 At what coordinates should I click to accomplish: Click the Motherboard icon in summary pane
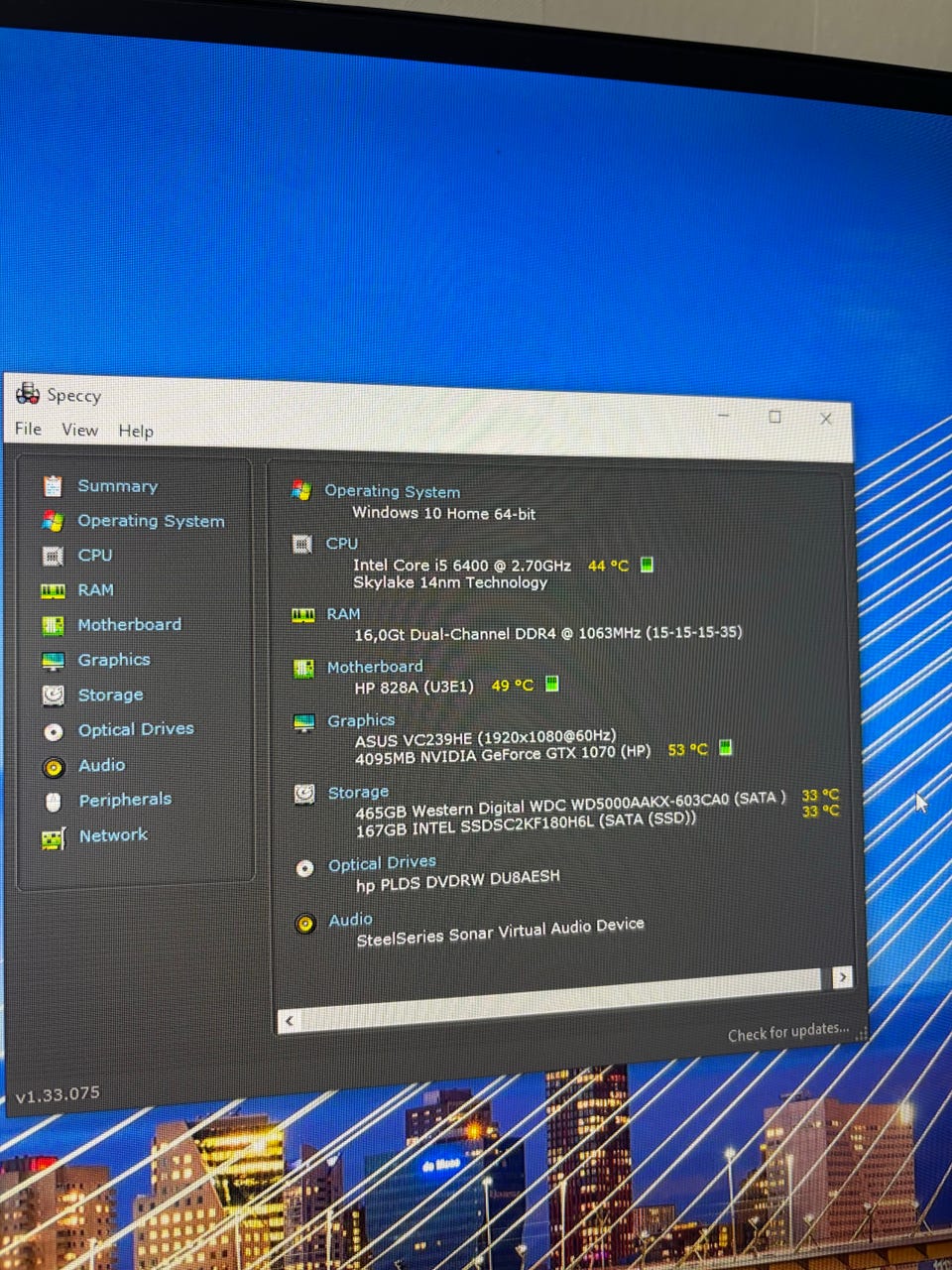[x=303, y=669]
